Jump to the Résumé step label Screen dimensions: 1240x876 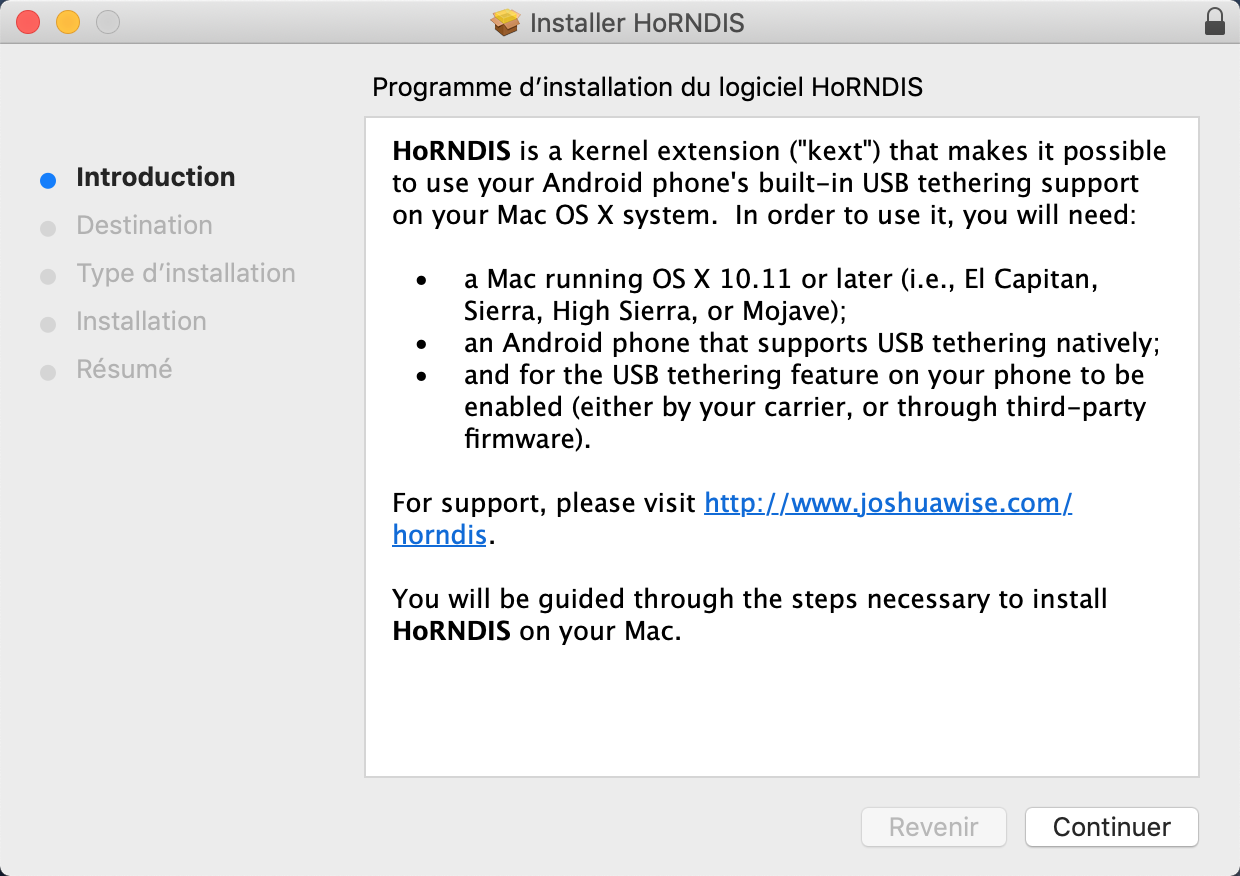[x=124, y=370]
